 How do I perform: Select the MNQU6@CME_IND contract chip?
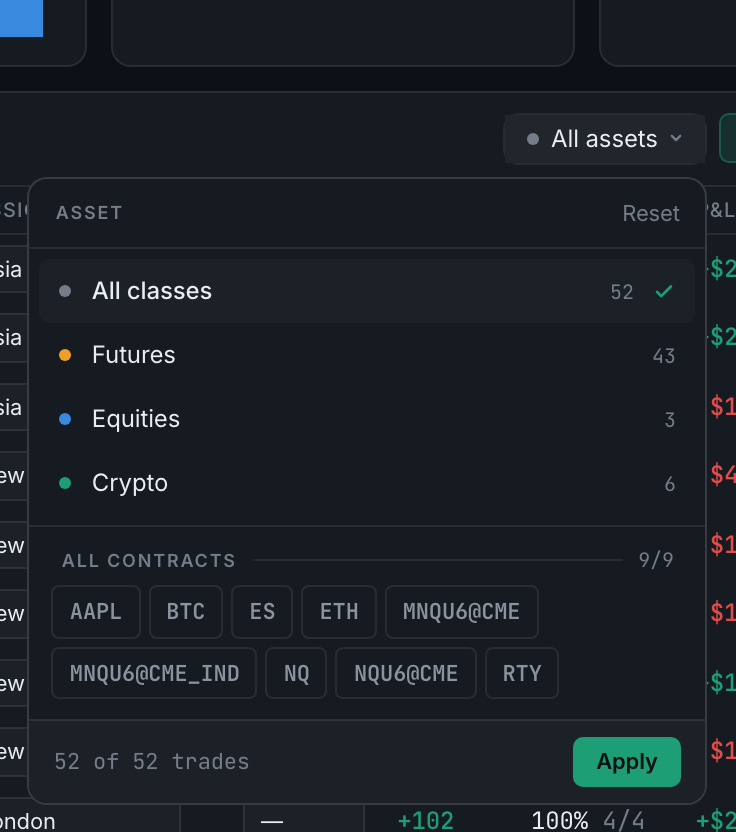[x=154, y=673]
